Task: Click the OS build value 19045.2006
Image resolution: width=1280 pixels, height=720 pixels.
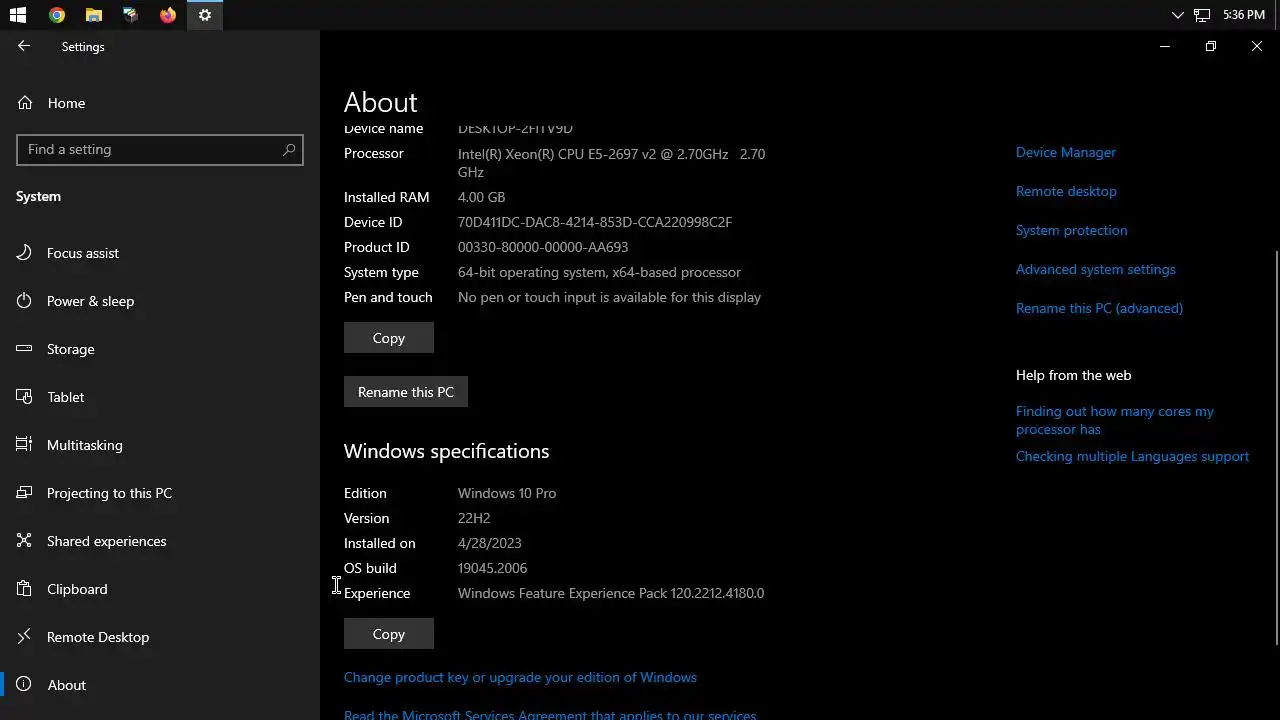Action: coord(492,568)
